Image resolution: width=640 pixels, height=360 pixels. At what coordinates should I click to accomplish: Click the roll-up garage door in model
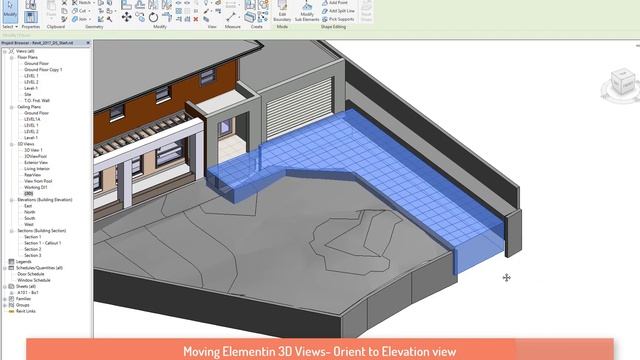(300, 108)
